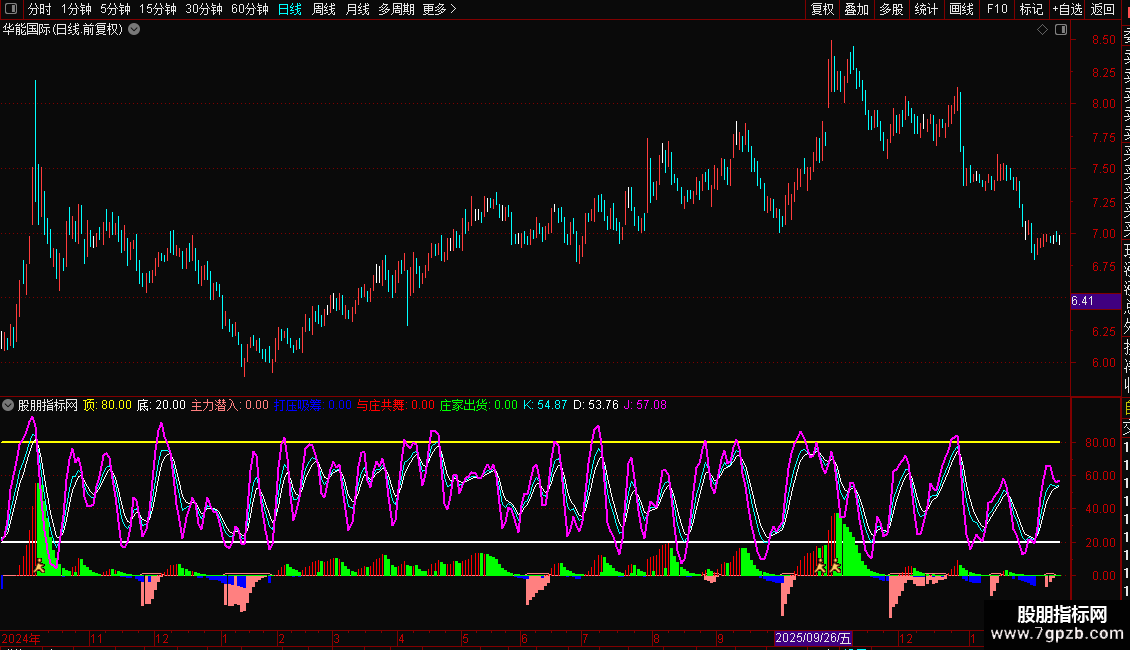Expand the 更多 periods menu
The width and height of the screenshot is (1130, 650).
[x=440, y=9]
